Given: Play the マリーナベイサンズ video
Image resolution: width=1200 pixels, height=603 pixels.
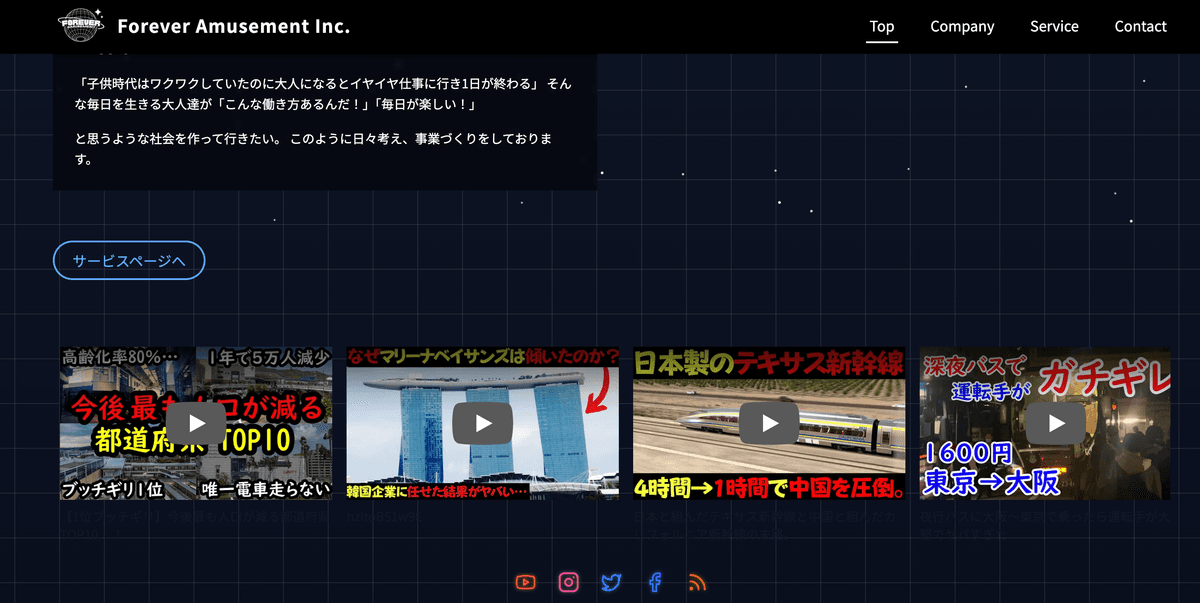Looking at the screenshot, I should pos(483,423).
